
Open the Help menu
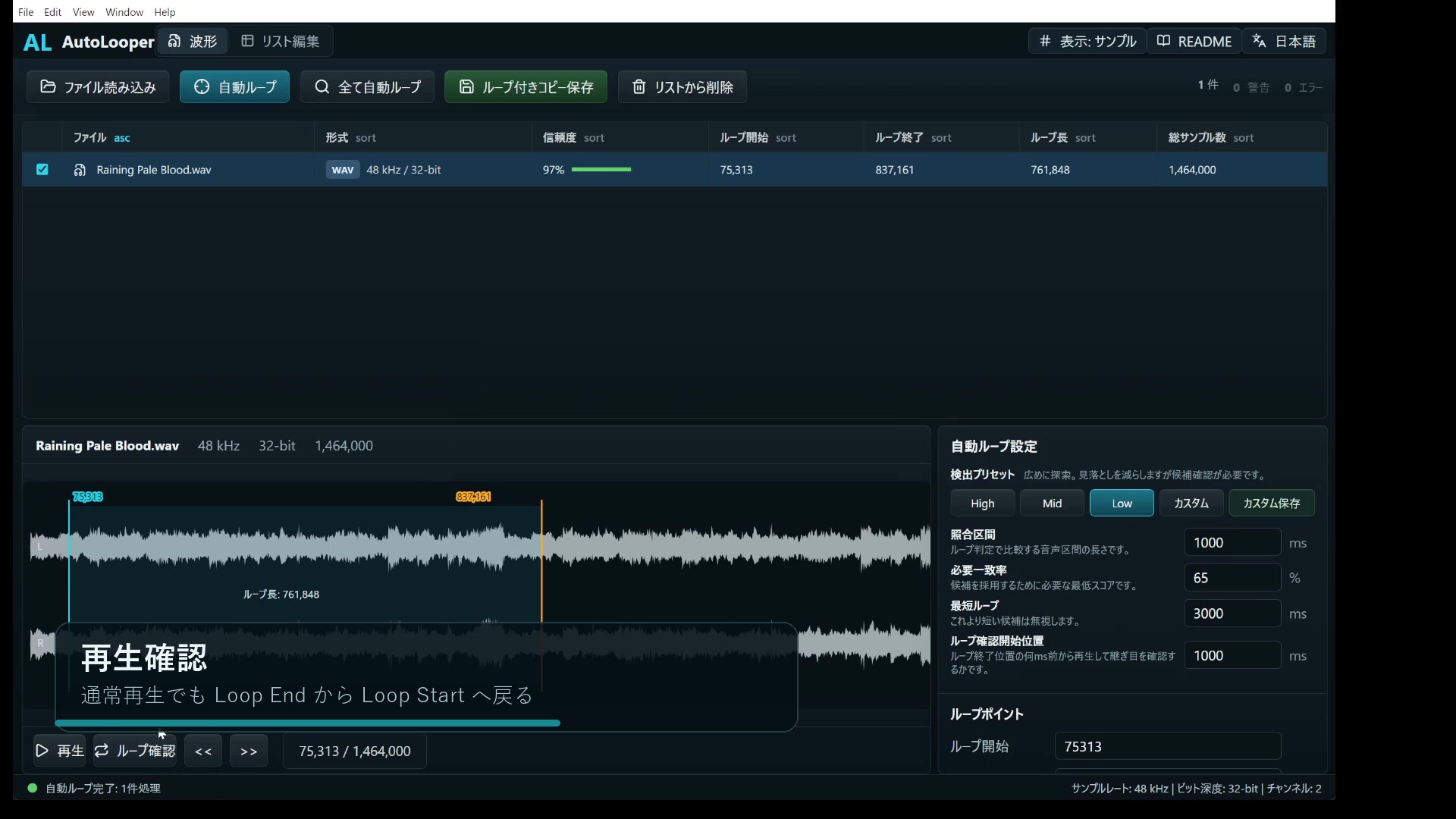165,12
